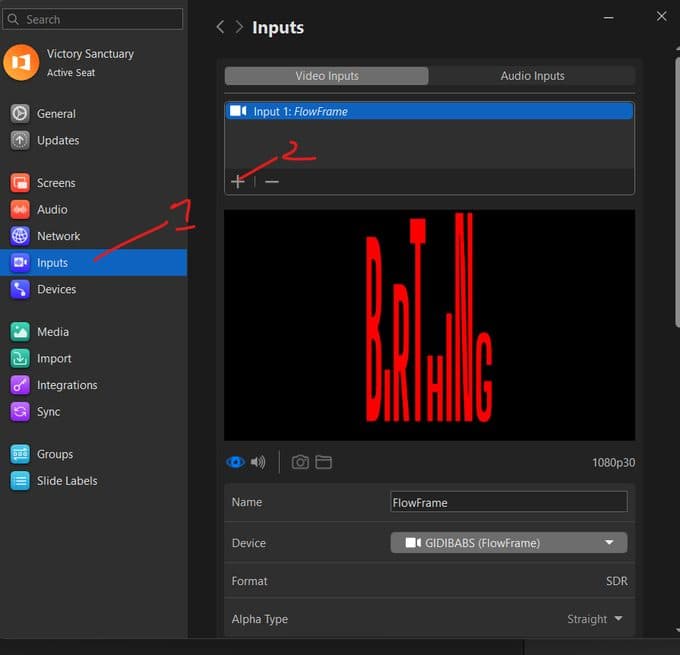This screenshot has height=655, width=680.
Task: Minimize the settings window
Action: (608, 18)
